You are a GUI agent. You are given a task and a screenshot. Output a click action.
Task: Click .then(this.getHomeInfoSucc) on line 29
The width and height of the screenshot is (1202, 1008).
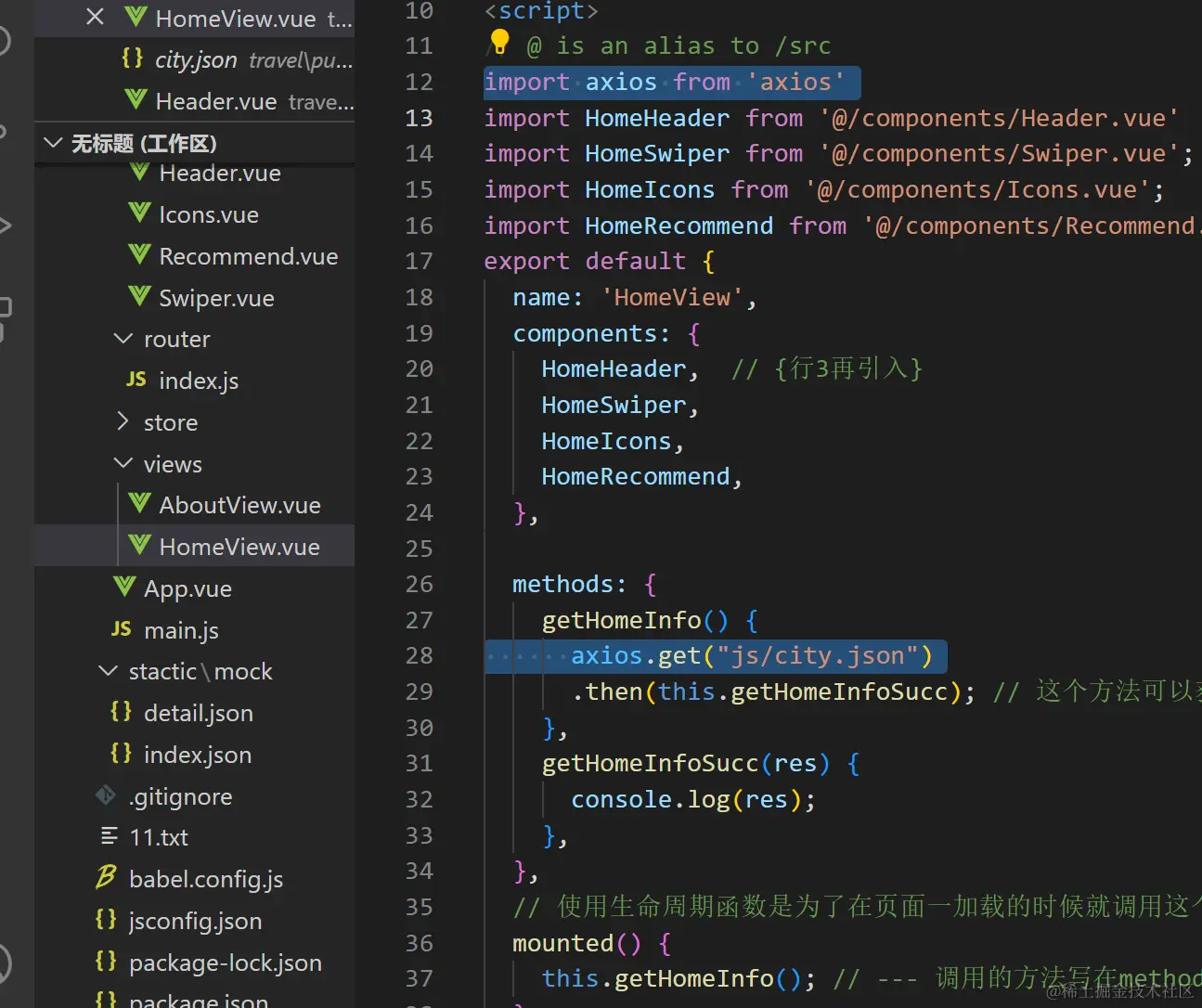(773, 691)
